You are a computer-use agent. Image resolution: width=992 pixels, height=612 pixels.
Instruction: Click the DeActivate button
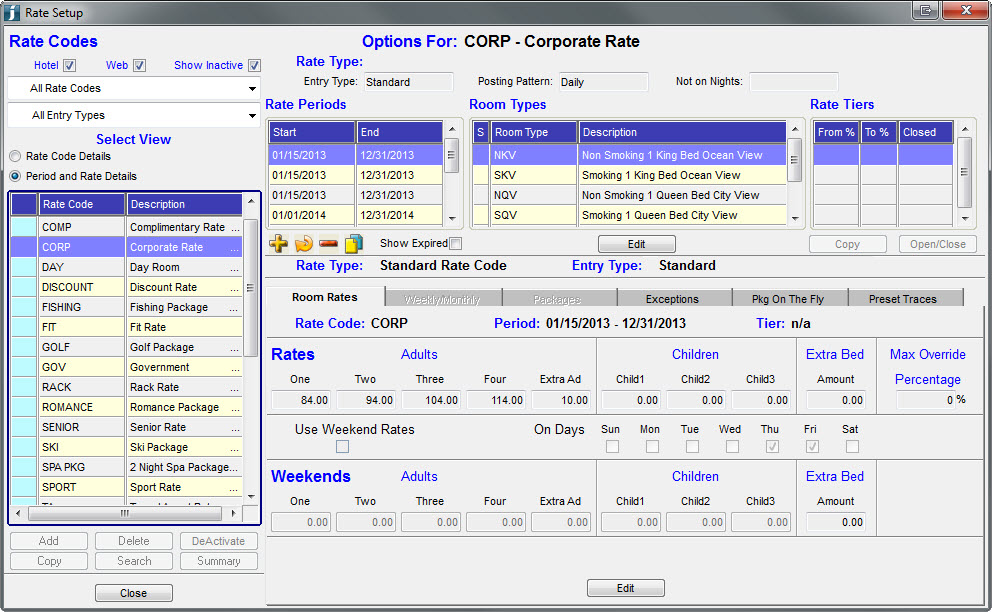(x=218, y=541)
